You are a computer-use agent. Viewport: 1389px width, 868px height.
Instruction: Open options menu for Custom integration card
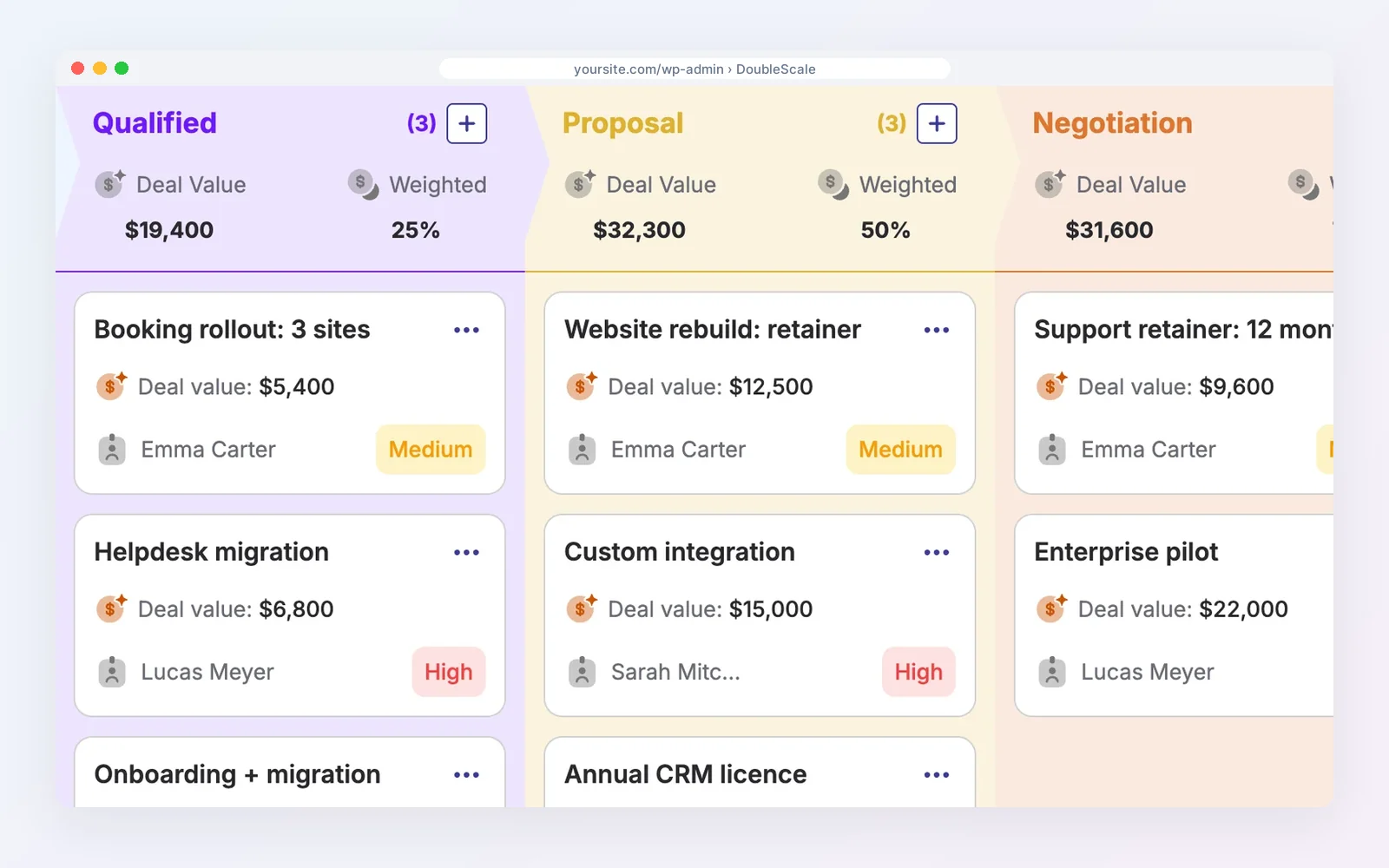coord(937,552)
